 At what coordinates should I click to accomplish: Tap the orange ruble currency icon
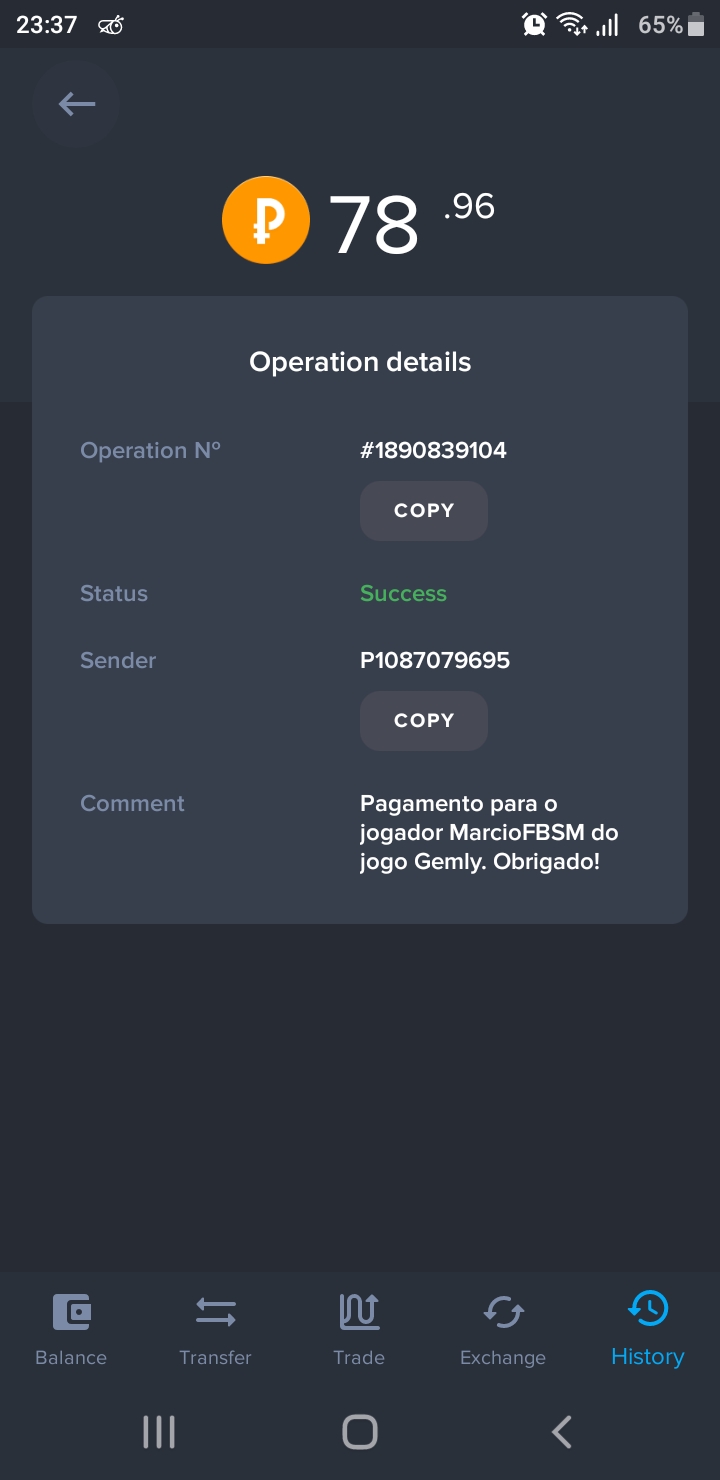click(x=265, y=221)
